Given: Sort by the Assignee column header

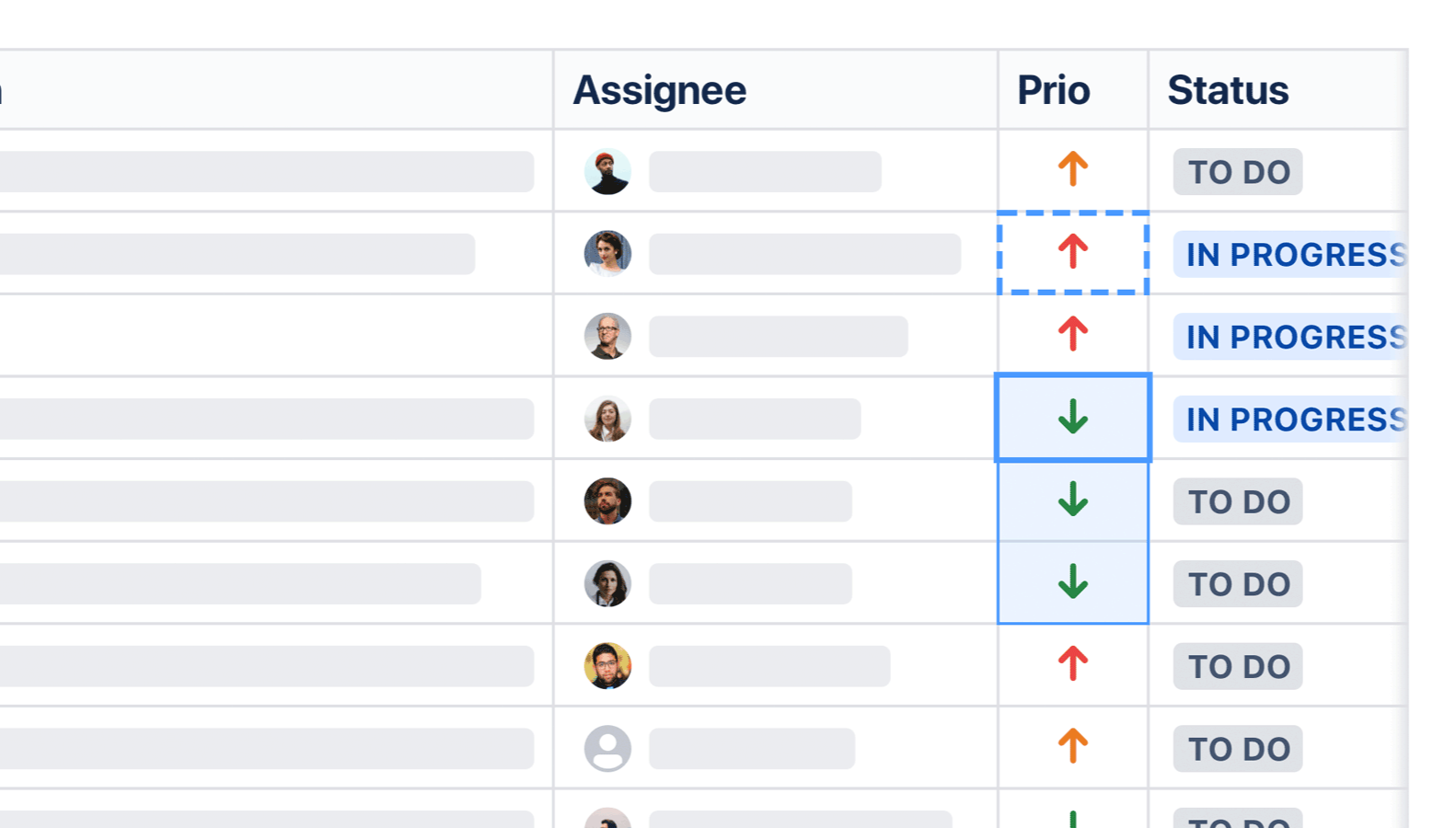Looking at the screenshot, I should [659, 90].
